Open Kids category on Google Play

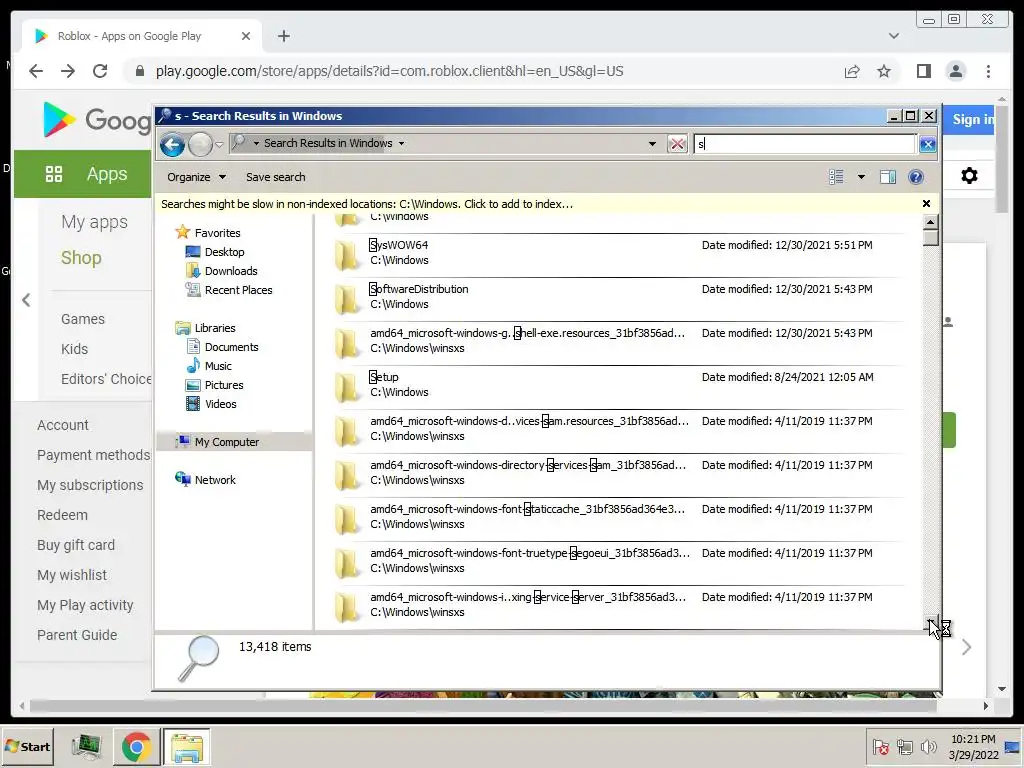click(x=74, y=349)
